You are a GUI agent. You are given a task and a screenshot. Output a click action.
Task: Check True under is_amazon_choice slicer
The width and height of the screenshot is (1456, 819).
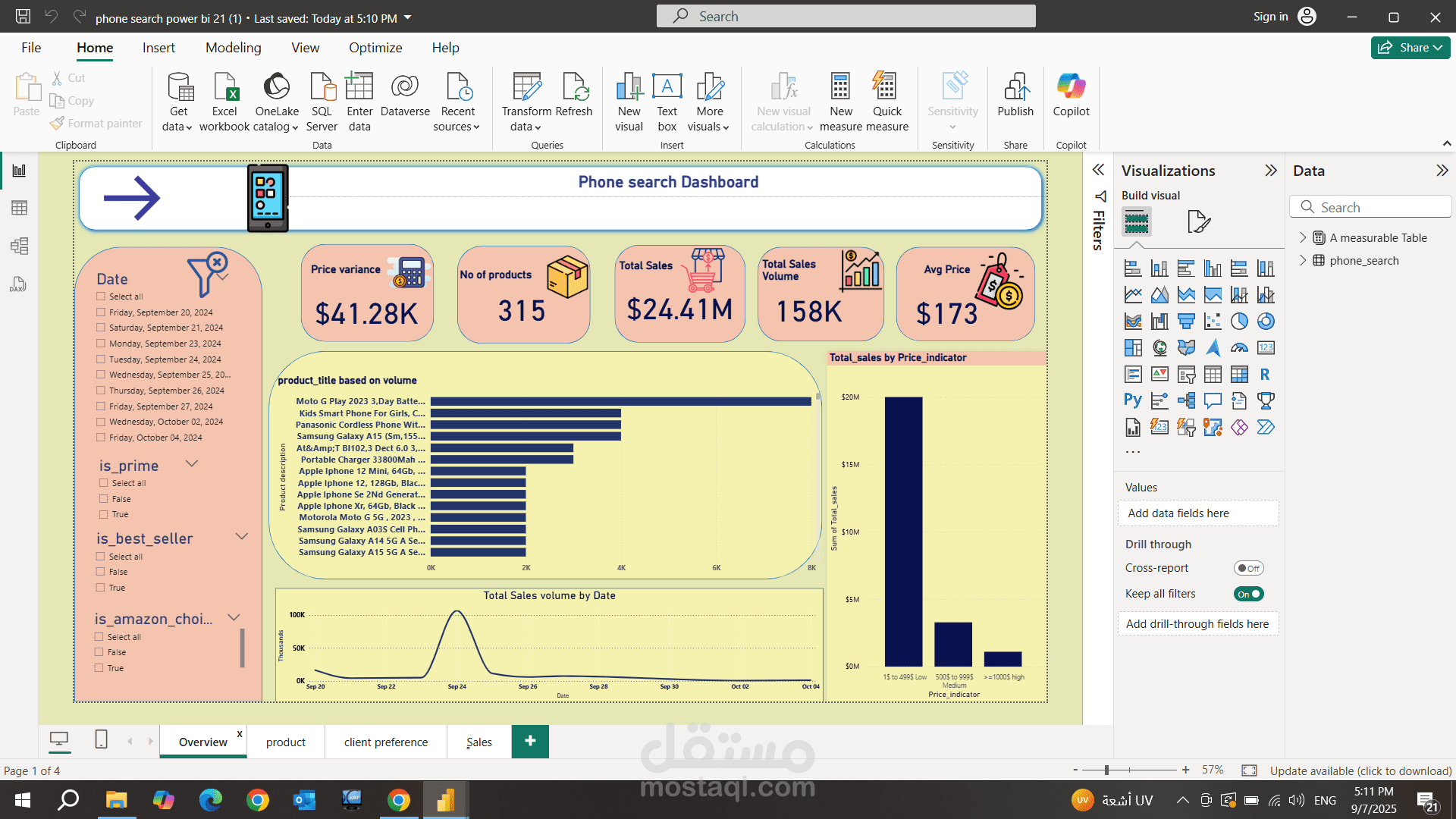click(99, 668)
